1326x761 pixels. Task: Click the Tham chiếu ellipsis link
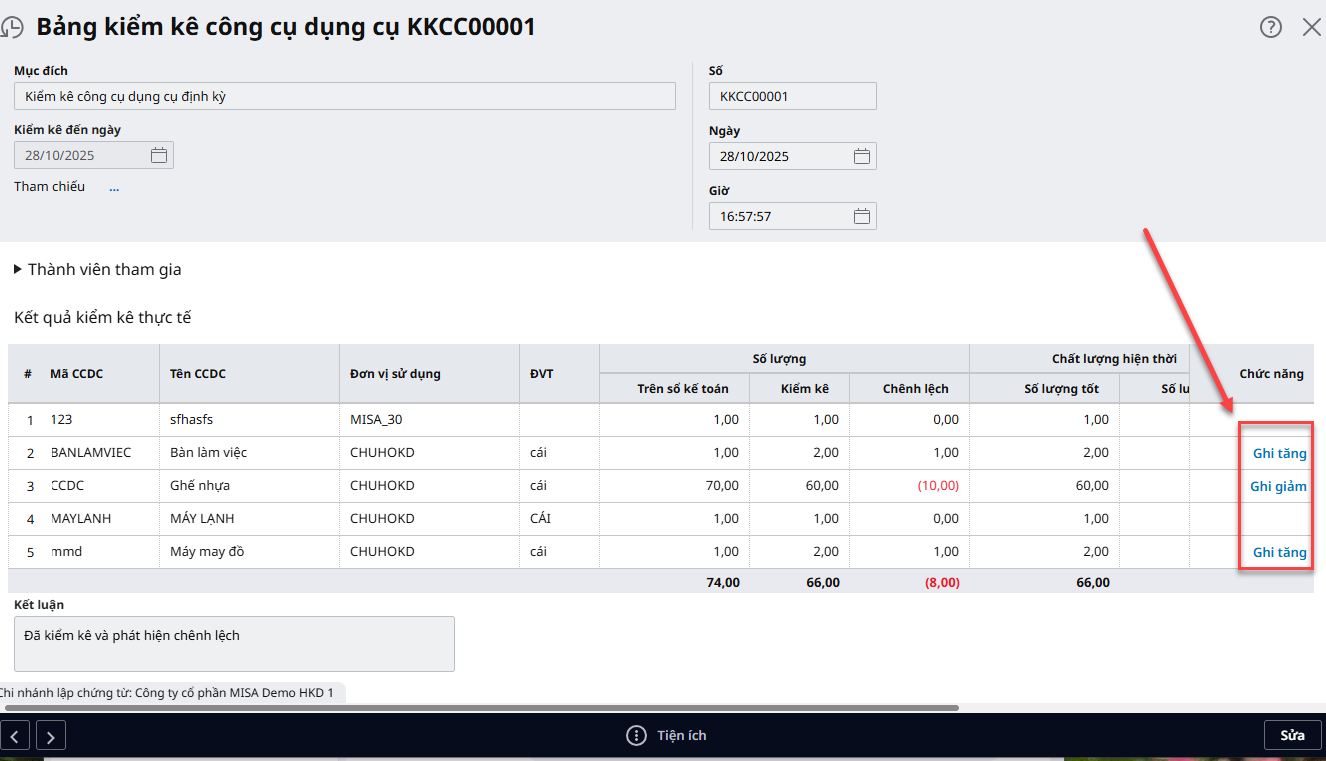click(114, 187)
